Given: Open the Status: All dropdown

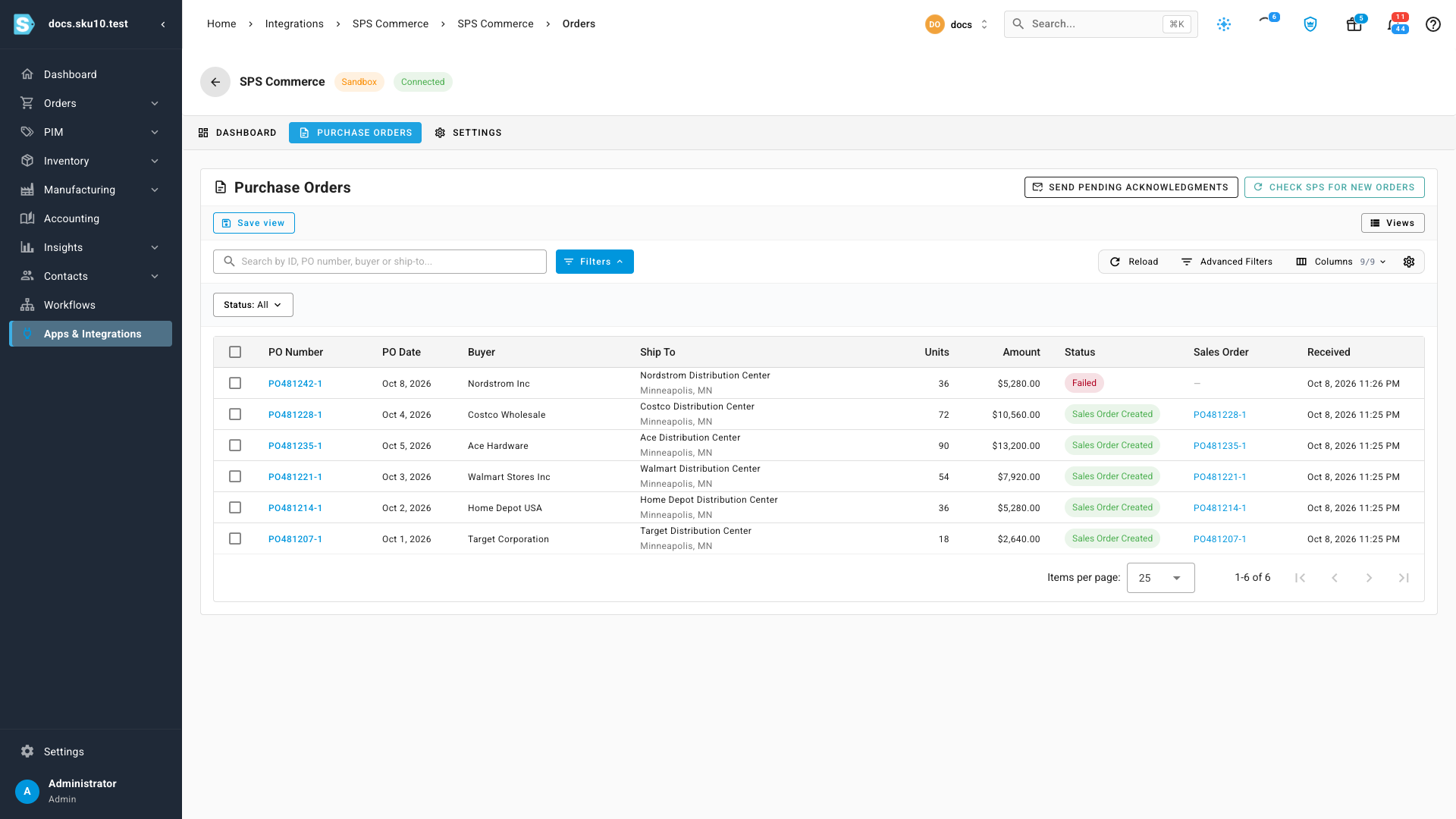Looking at the screenshot, I should click(253, 305).
